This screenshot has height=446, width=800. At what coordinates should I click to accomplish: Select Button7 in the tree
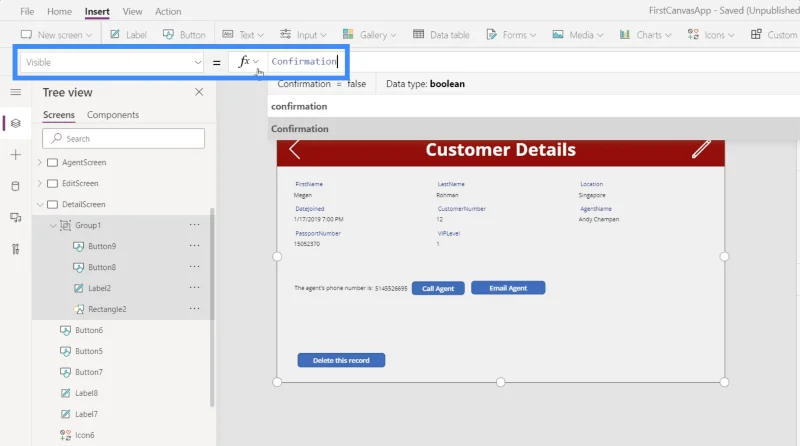pos(89,372)
